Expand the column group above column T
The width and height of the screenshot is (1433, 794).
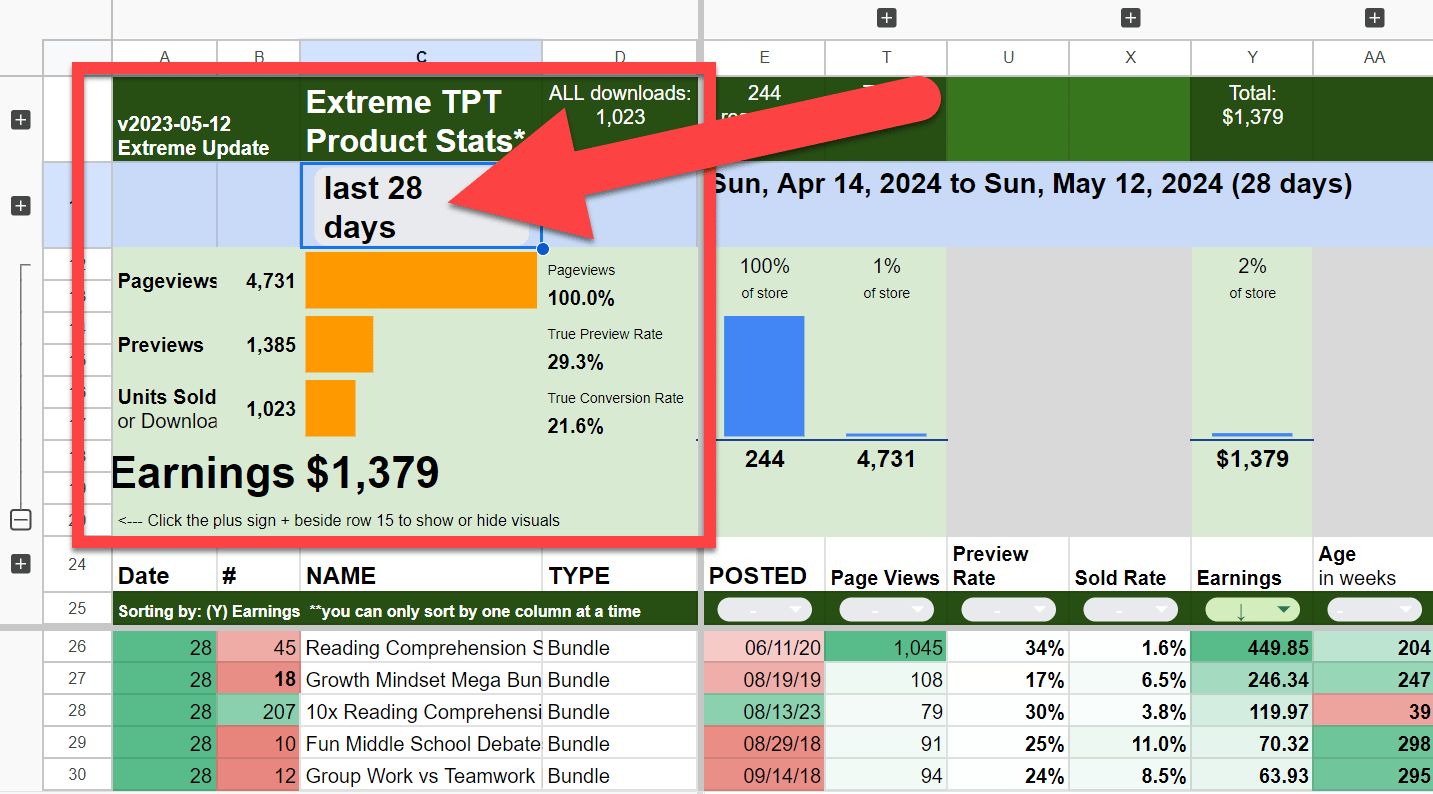click(x=886, y=17)
